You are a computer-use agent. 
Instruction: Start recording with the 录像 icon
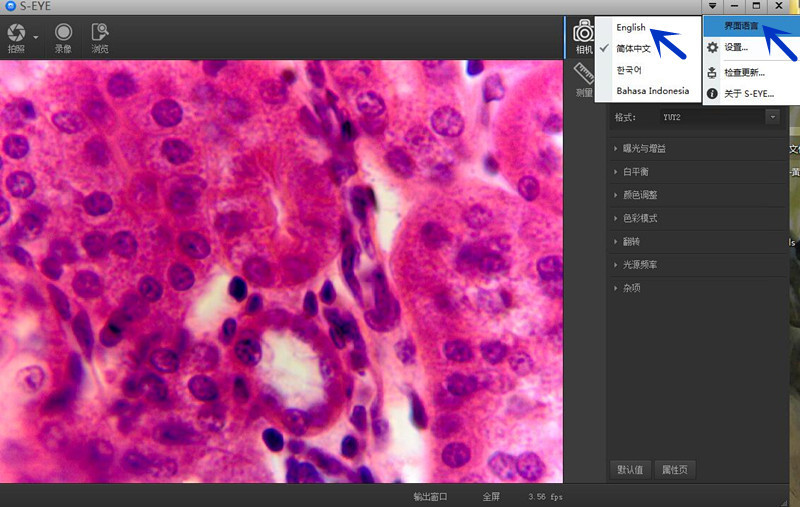click(x=63, y=34)
